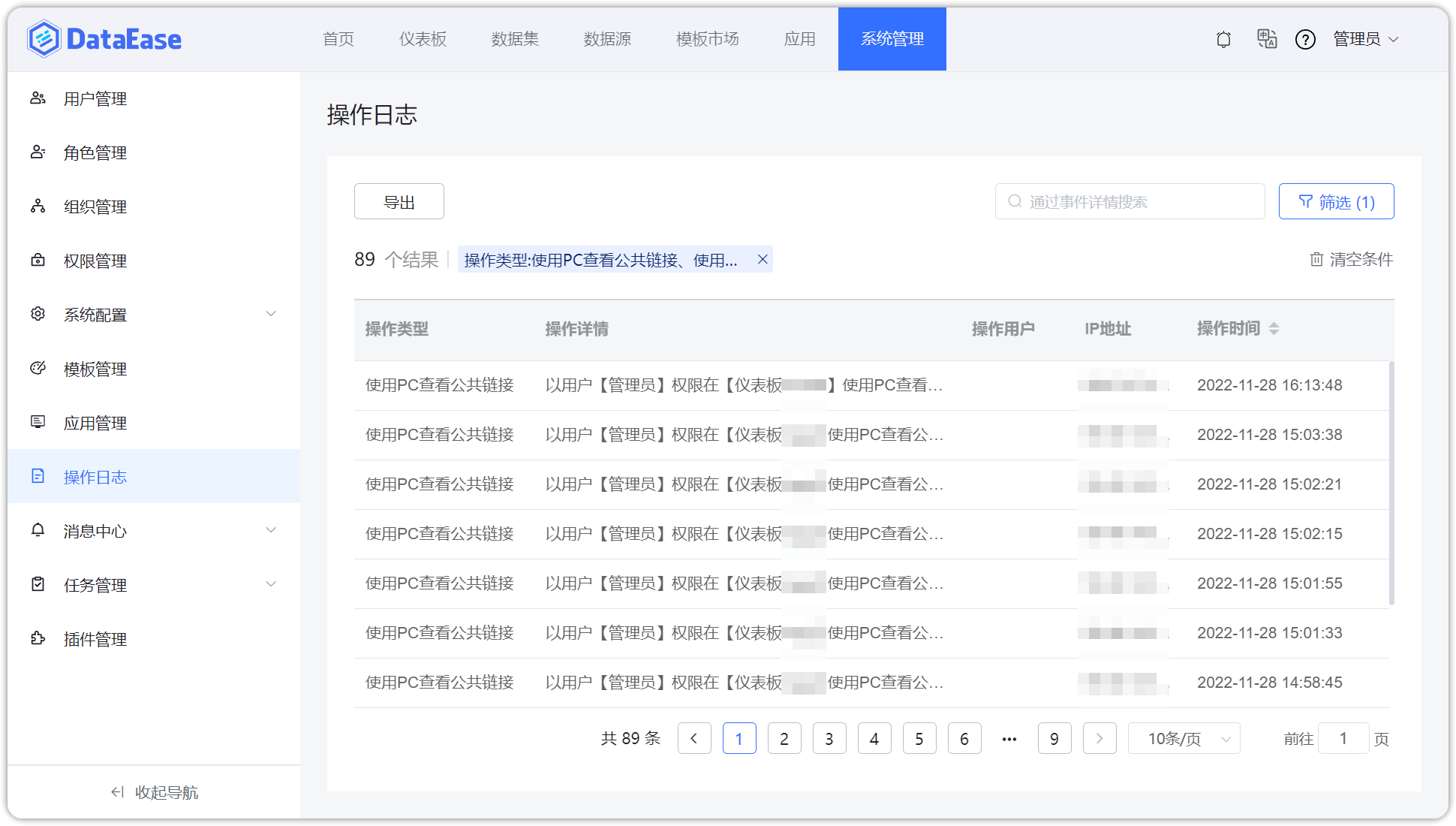Click the 权限管理 lock icon
This screenshot has width=1456, height=826.
pos(38,261)
